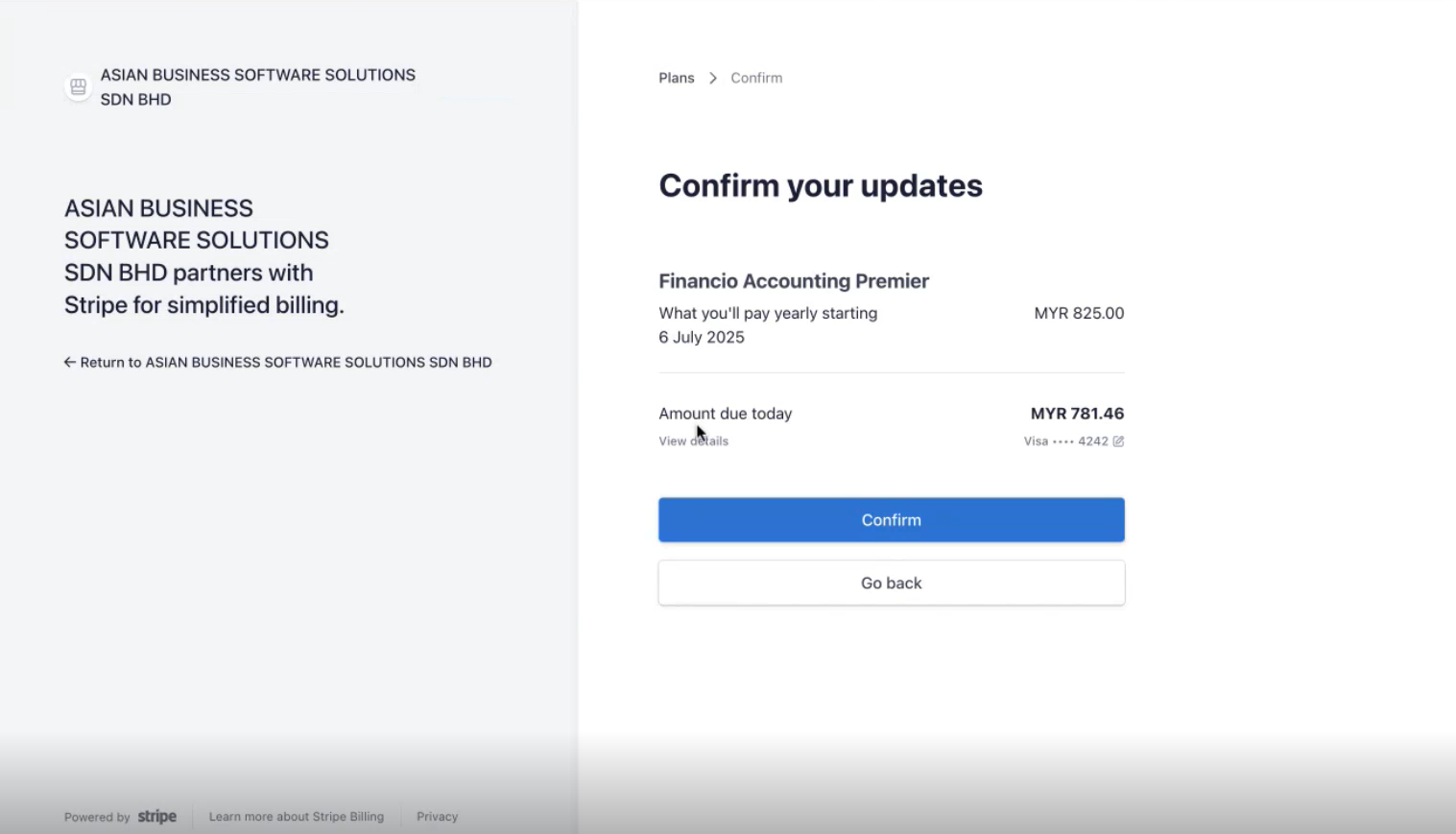Click the store logo icon at top left
This screenshot has height=834, width=1456.
coord(78,87)
